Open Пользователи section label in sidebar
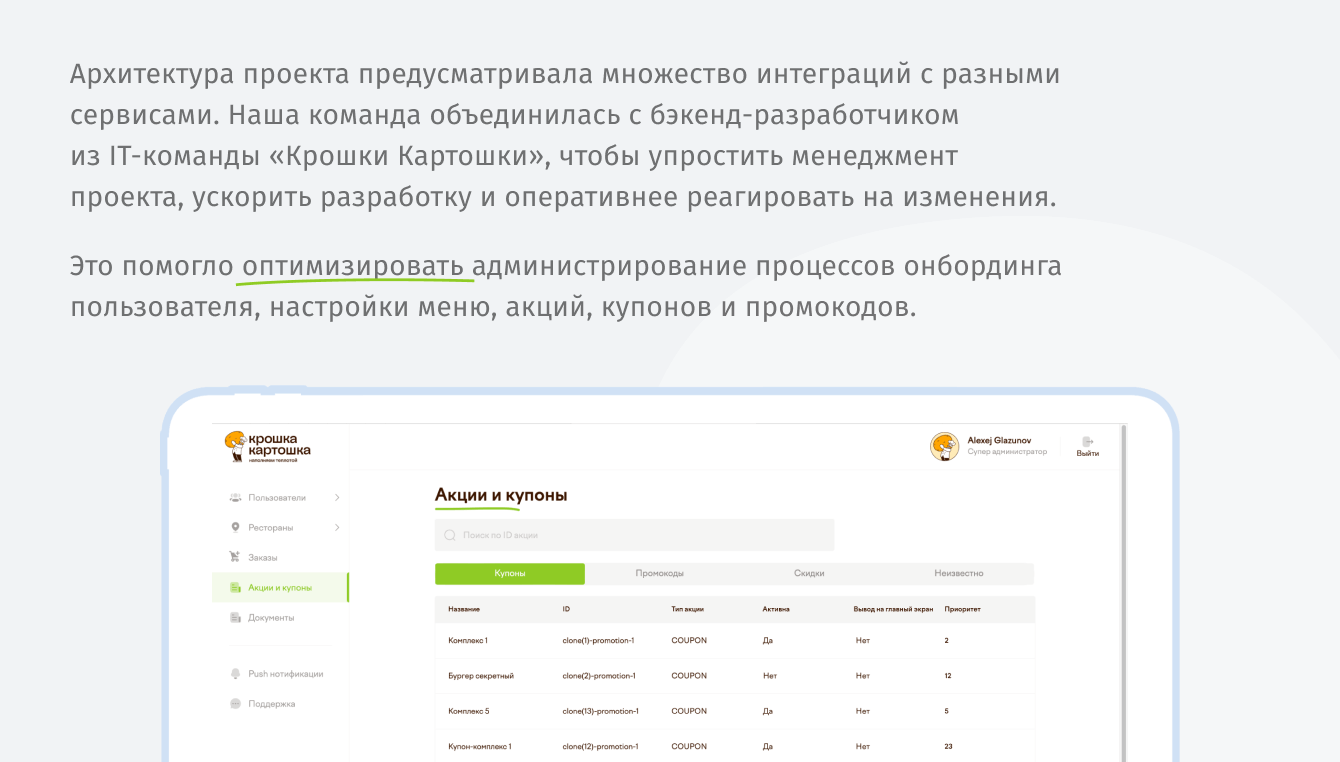 [x=277, y=497]
